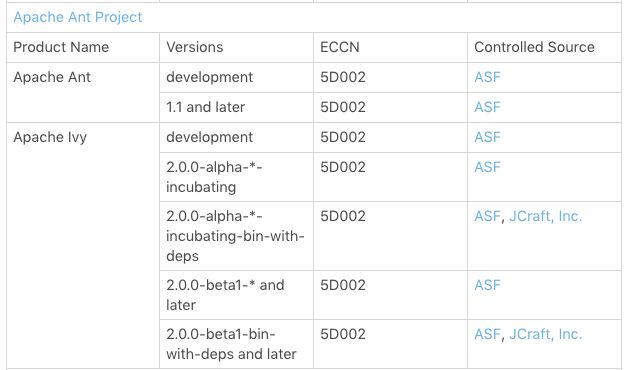Click ASF link for Apache Ivy development
Image resolution: width=627 pixels, height=370 pixels.
487,137
